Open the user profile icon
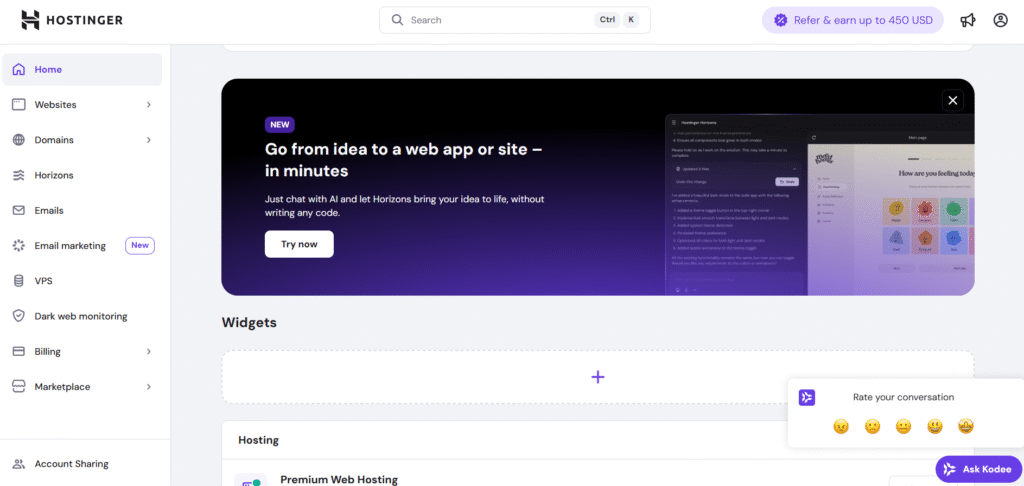This screenshot has width=1024, height=486. click(x=1000, y=20)
